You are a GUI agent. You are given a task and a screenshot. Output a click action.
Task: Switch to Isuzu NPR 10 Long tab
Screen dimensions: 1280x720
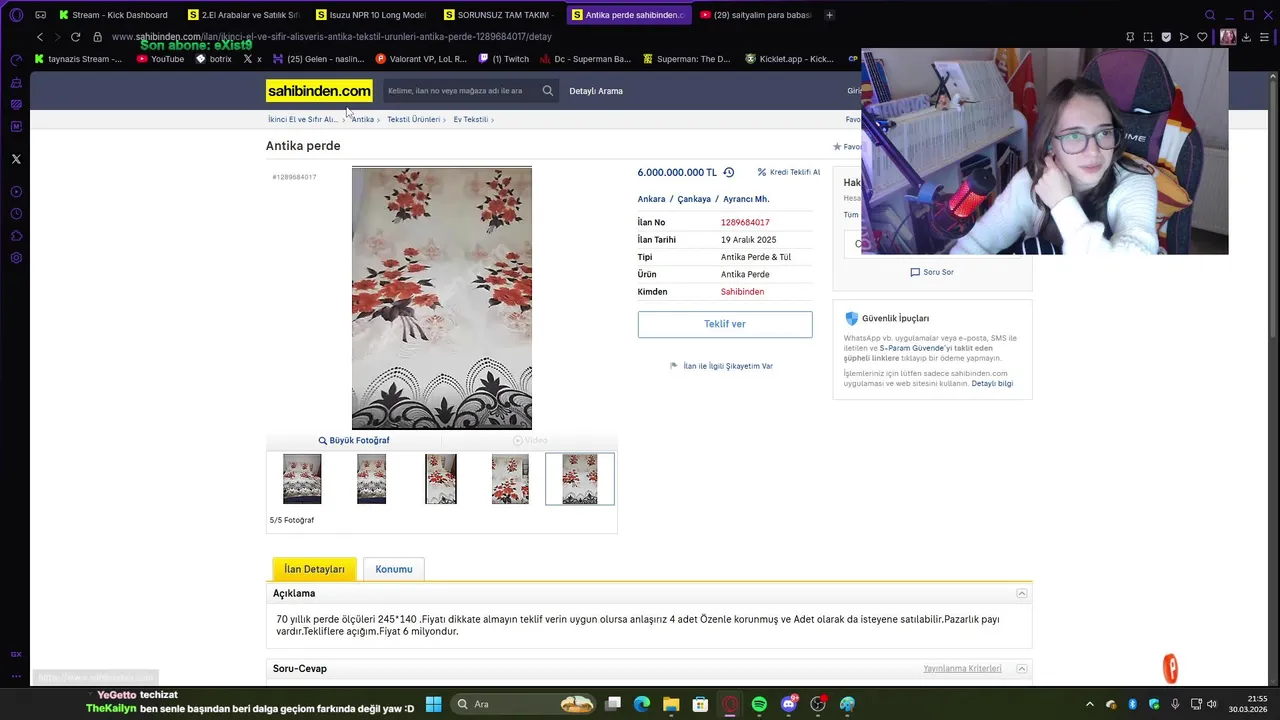click(371, 15)
